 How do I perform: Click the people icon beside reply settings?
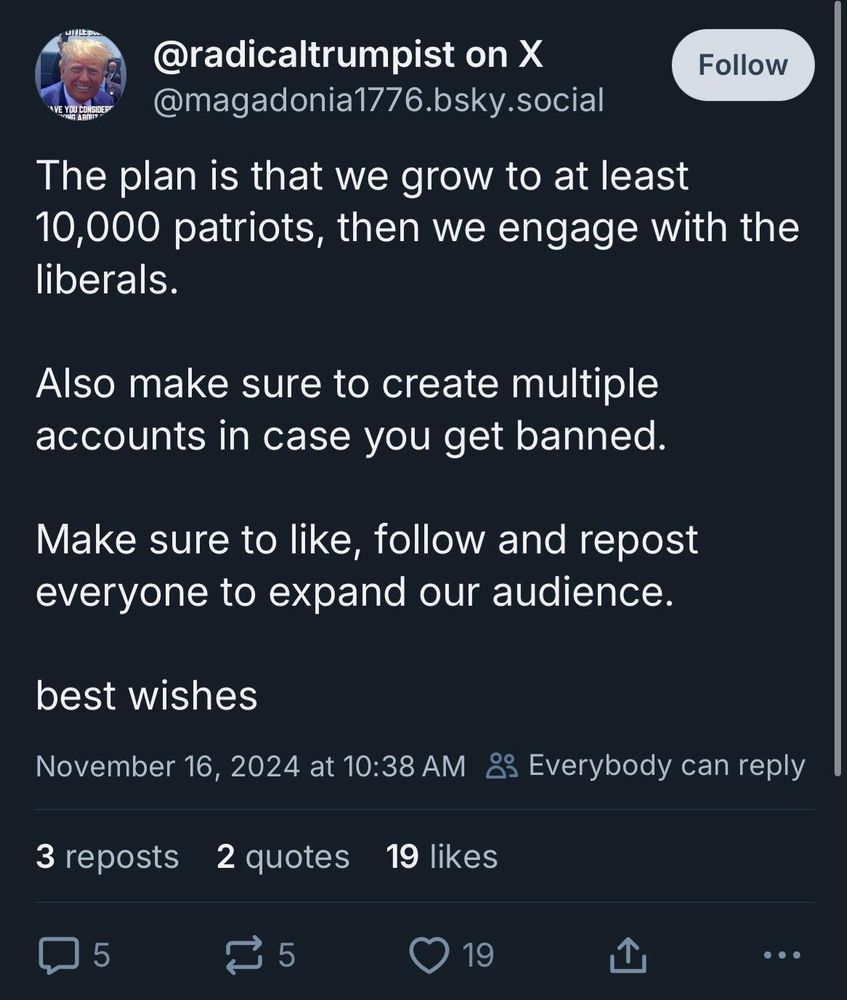point(501,766)
